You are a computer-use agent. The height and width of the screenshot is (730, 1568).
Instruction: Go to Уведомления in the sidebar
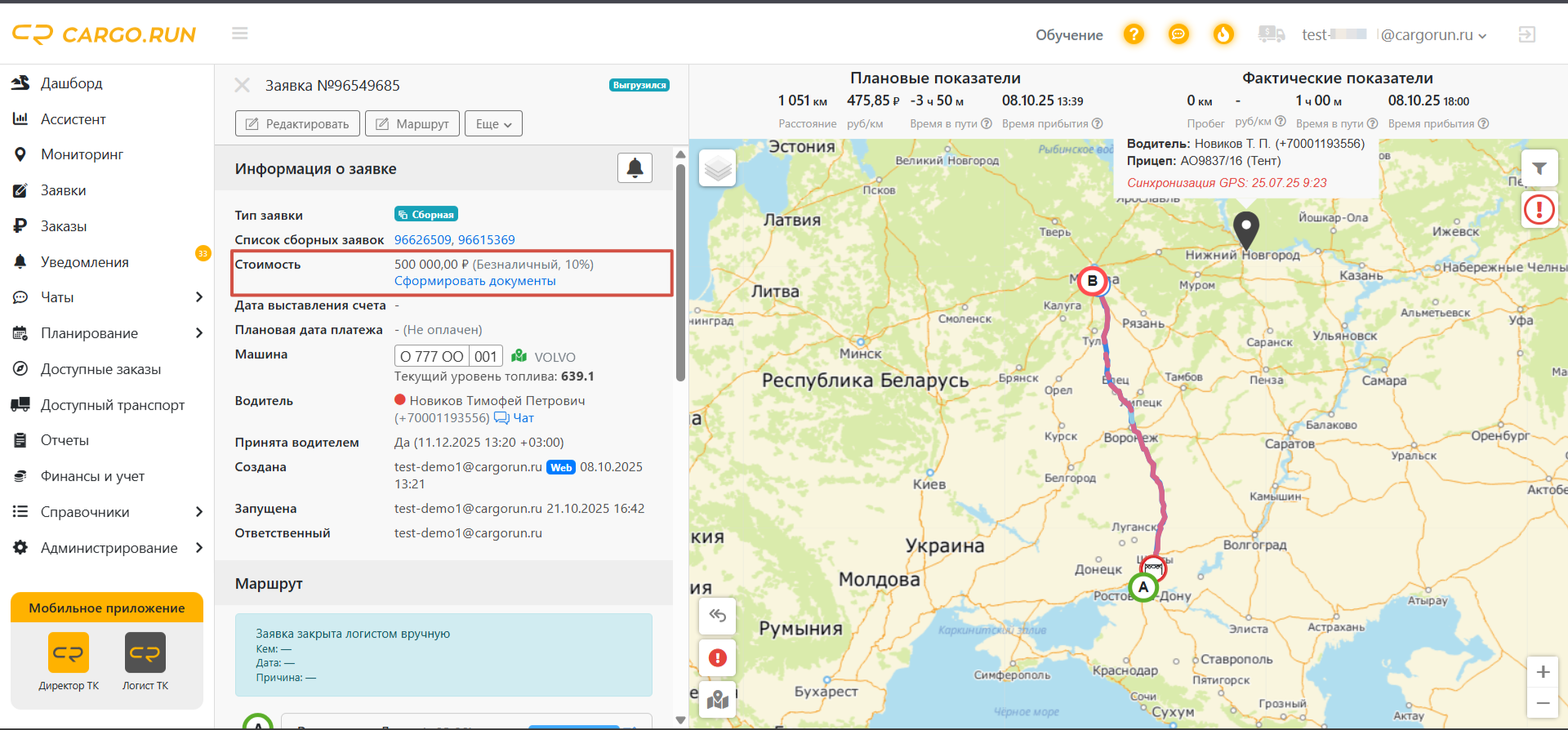click(85, 262)
